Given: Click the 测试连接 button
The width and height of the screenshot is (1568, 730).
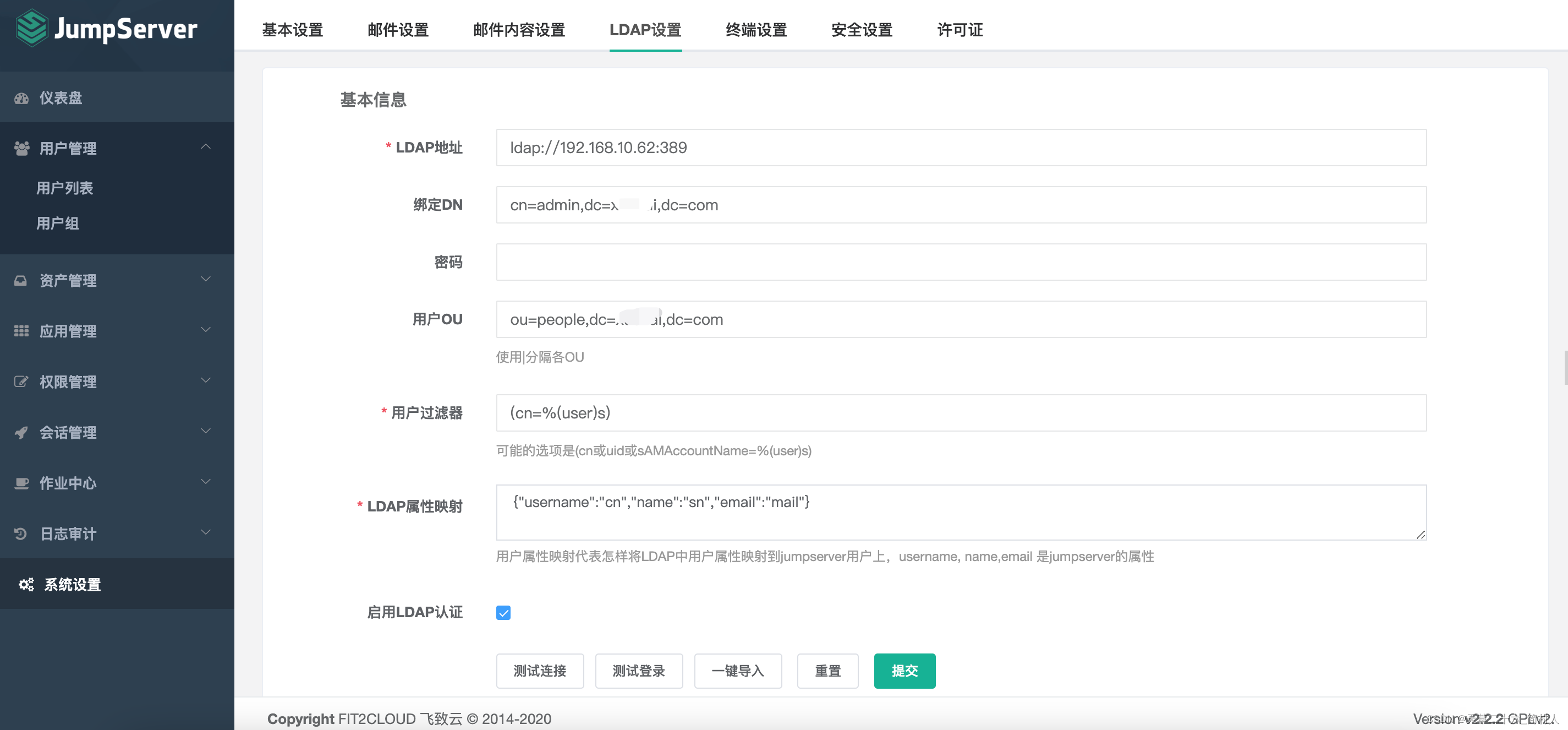Looking at the screenshot, I should 539,671.
